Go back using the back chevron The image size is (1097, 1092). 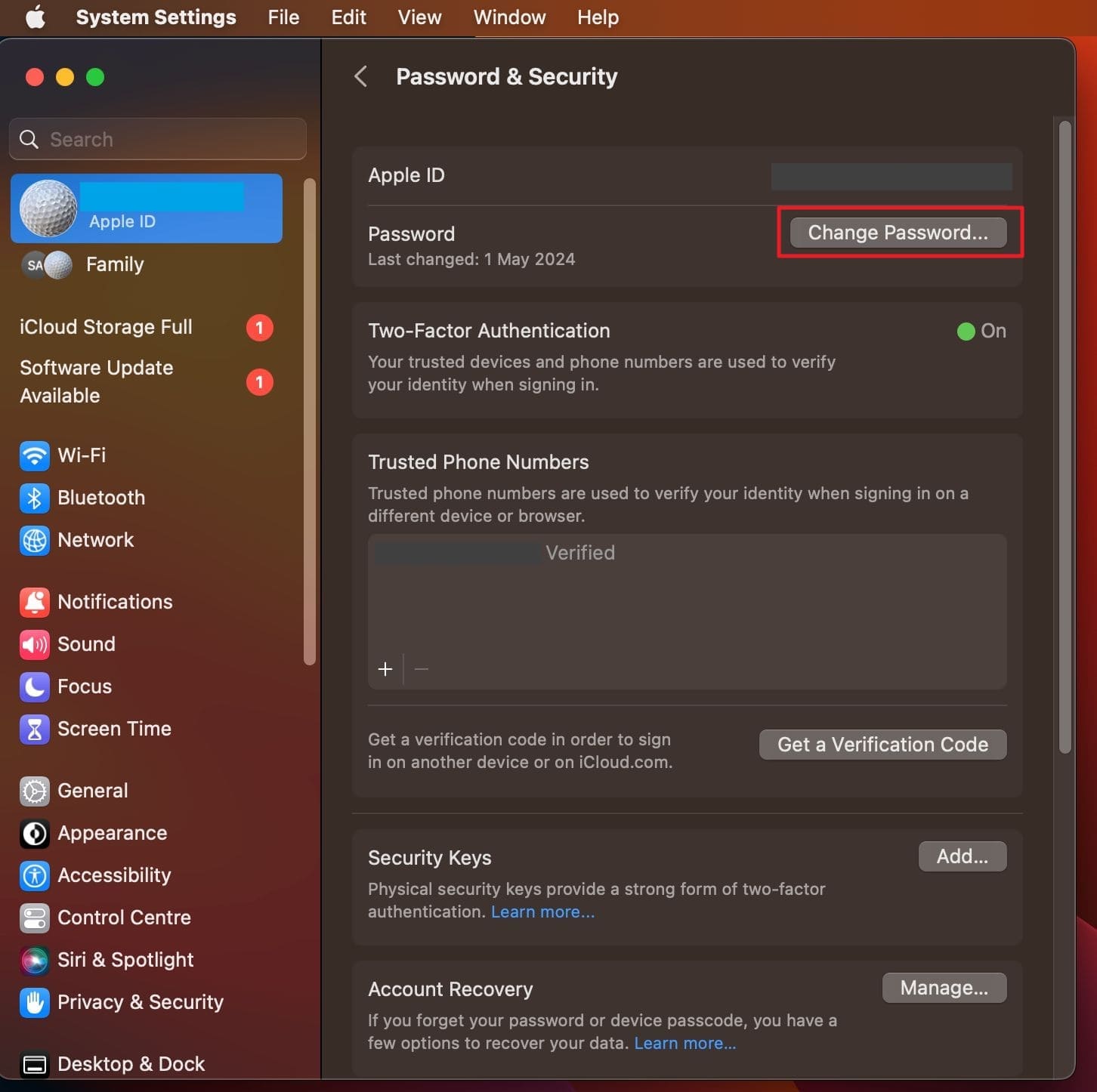point(361,76)
